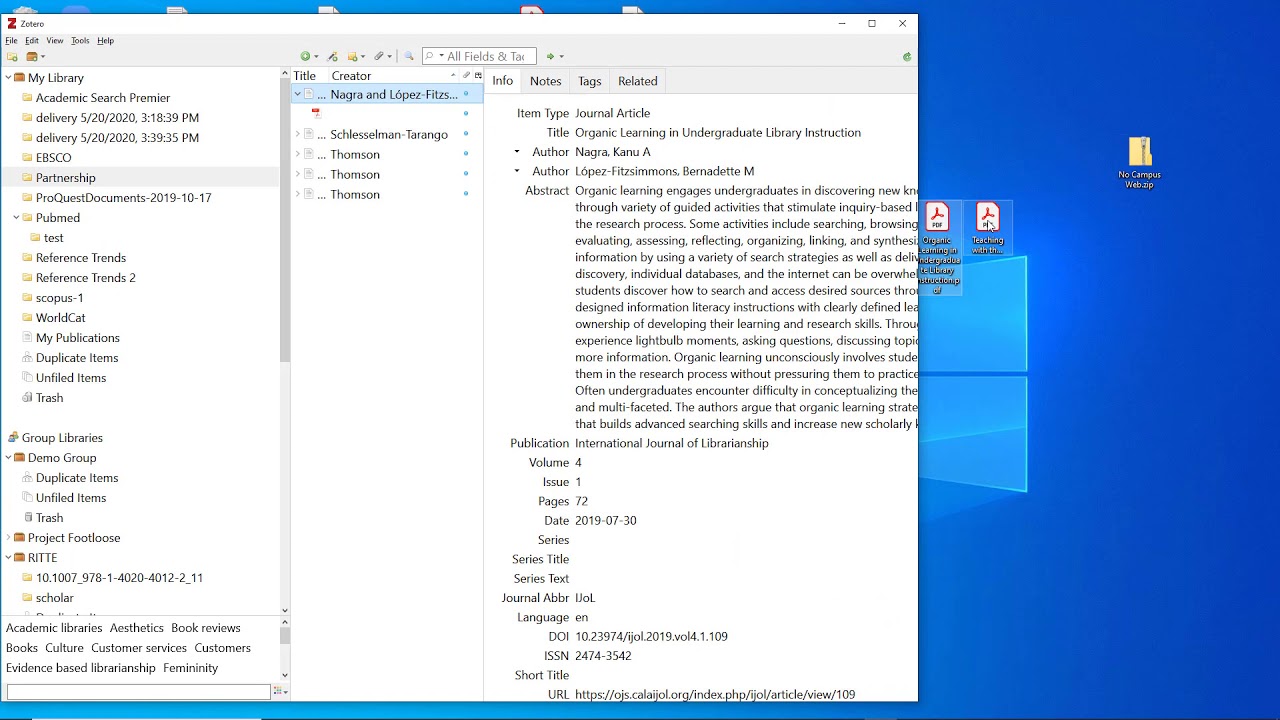Click the DOI field label
Screen dimensions: 1280x720
point(559,637)
